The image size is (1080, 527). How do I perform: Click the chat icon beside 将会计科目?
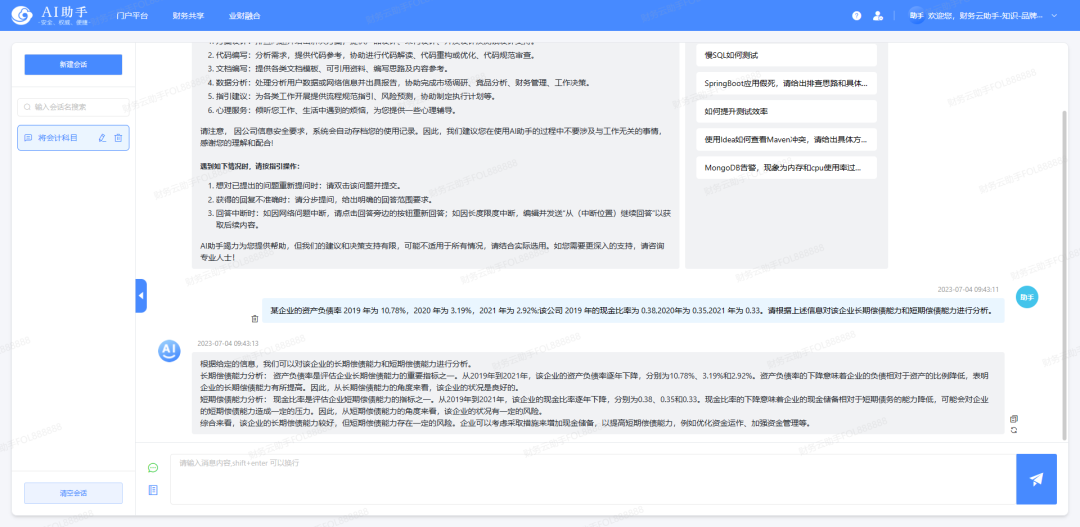[28, 138]
